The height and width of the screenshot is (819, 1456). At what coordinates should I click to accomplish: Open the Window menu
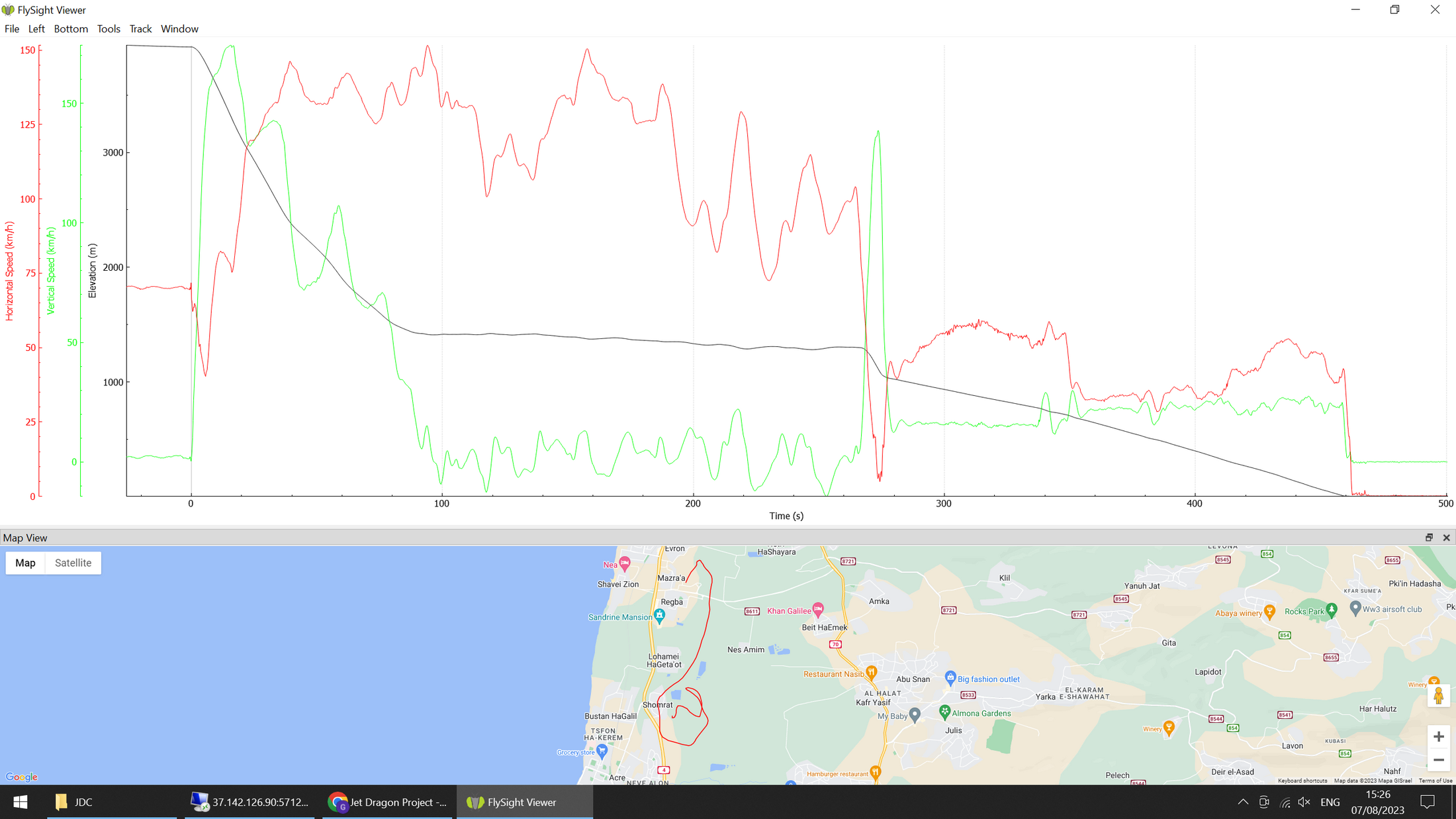(x=179, y=28)
